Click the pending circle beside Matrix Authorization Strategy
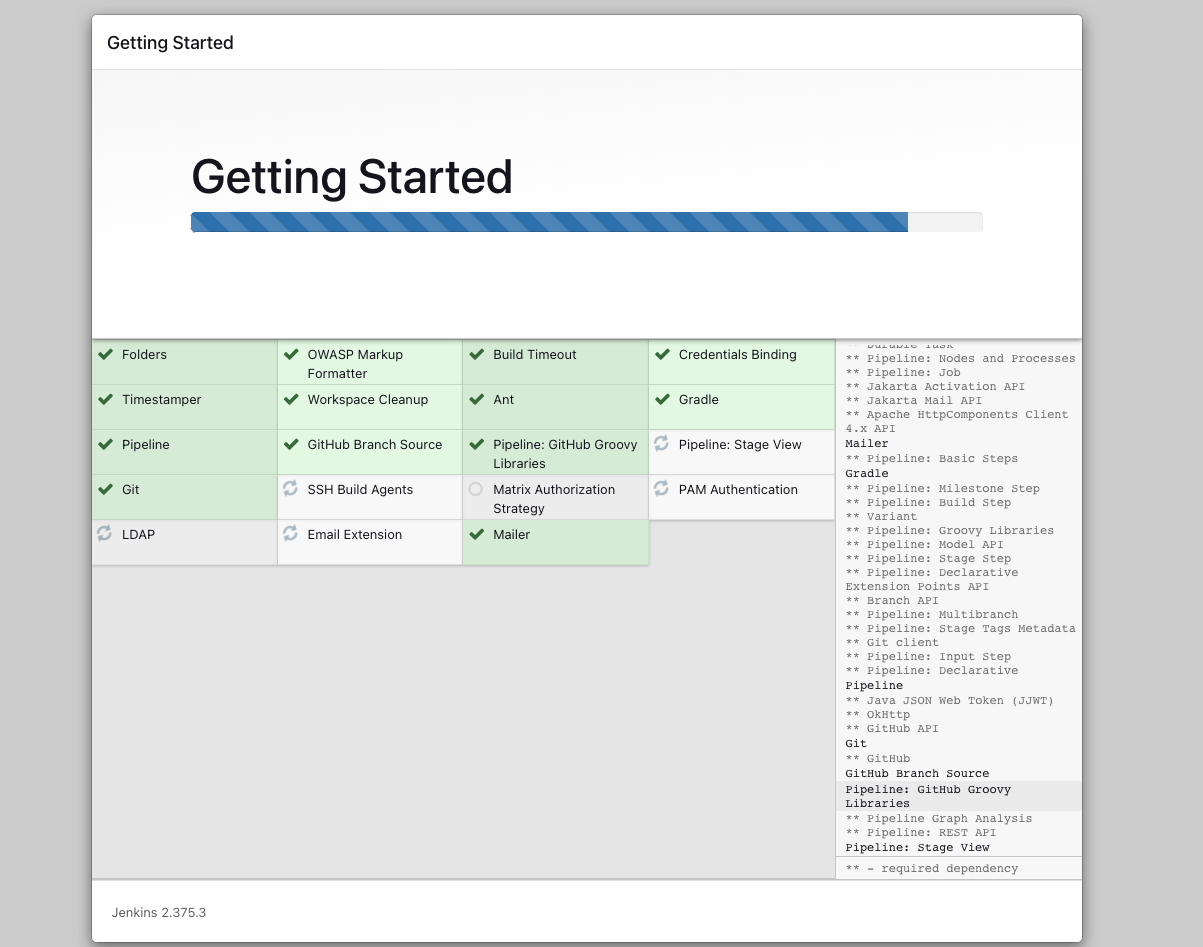Viewport: 1203px width, 947px height. (476, 489)
